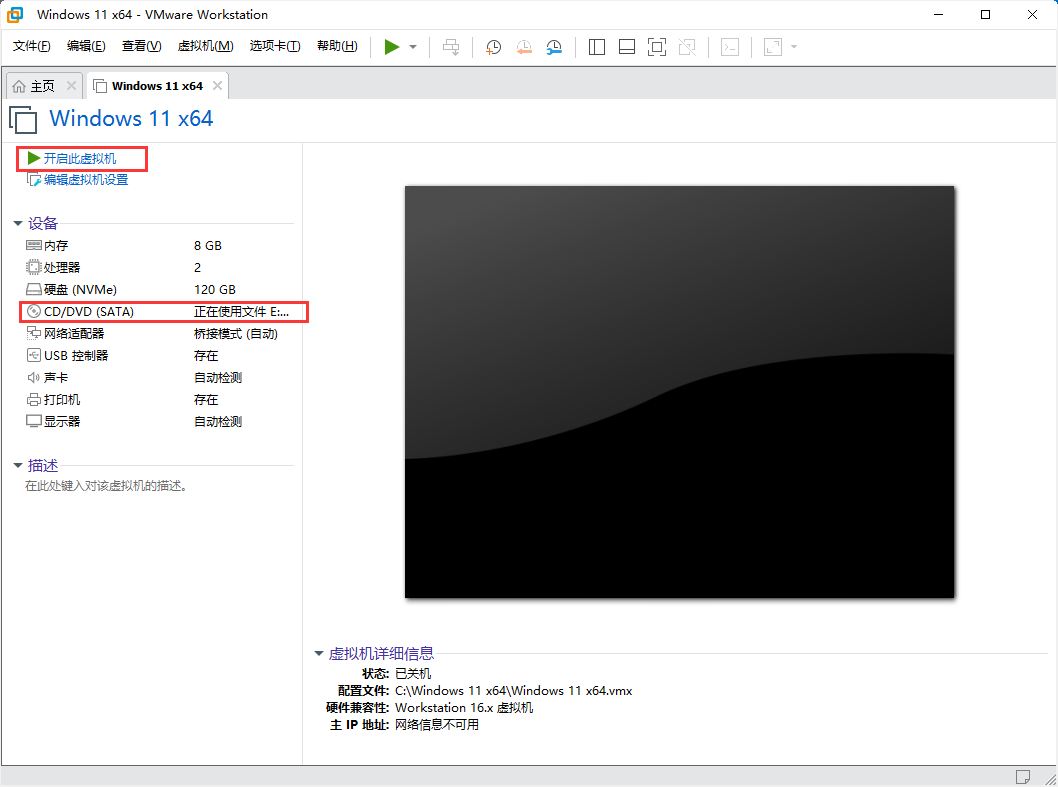Image resolution: width=1058 pixels, height=787 pixels.
Task: Open the 文件(F) menu
Action: tap(32, 46)
